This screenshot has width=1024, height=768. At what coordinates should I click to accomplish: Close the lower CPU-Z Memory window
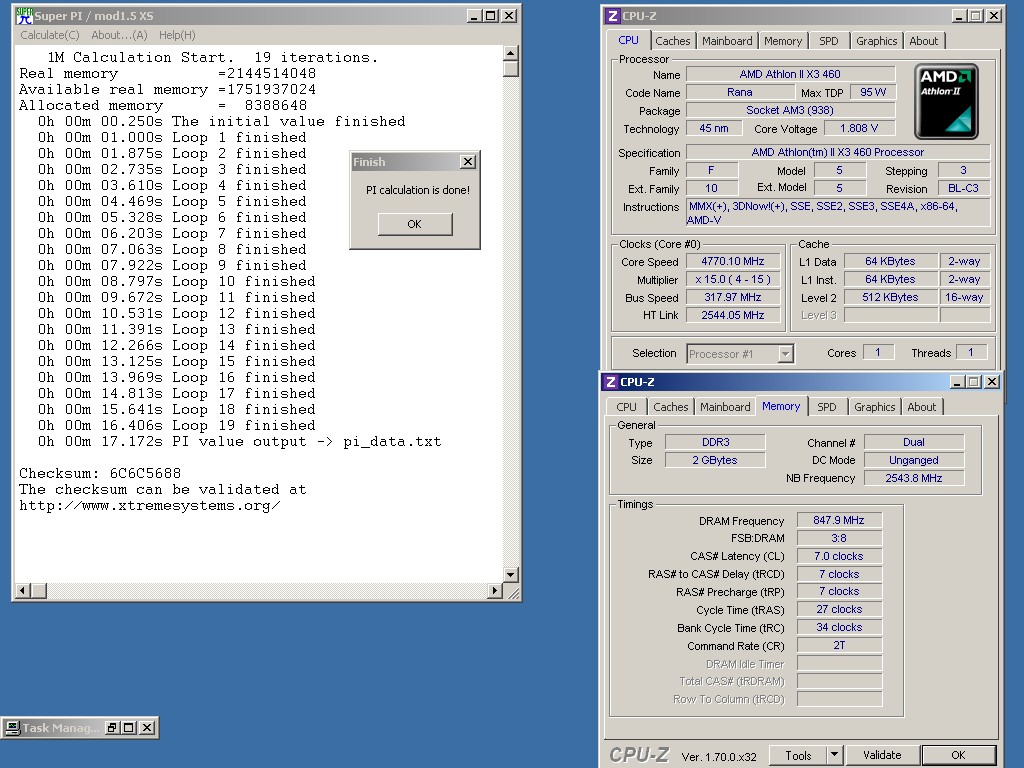tap(991, 382)
